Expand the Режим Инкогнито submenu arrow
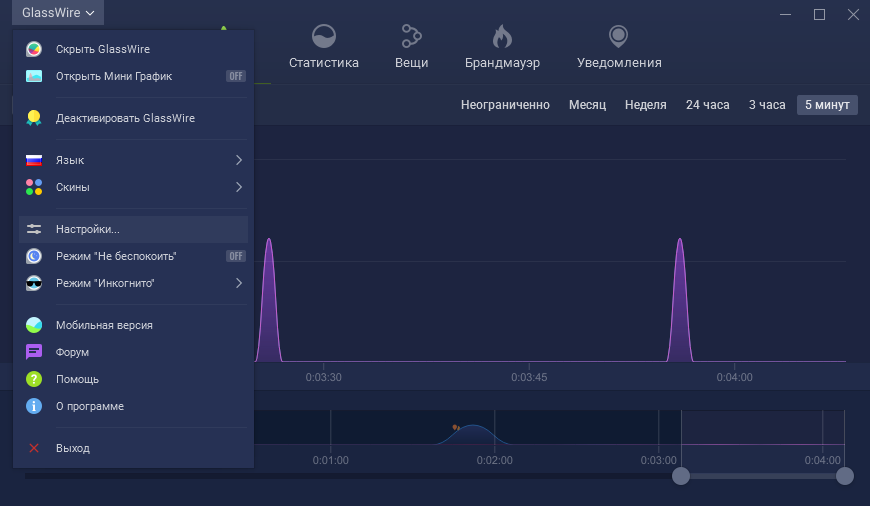 239,283
